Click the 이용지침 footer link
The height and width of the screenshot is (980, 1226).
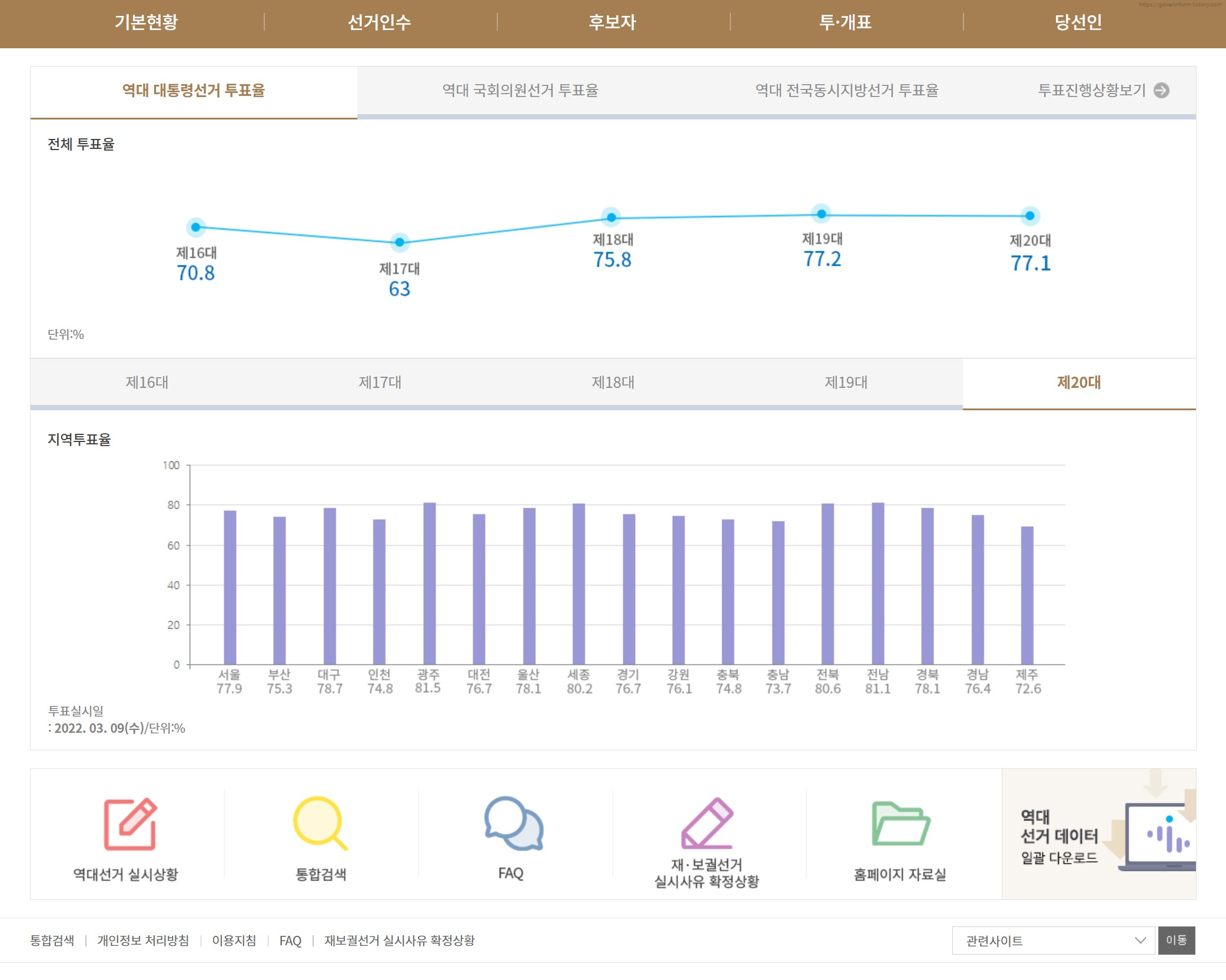click(x=234, y=941)
